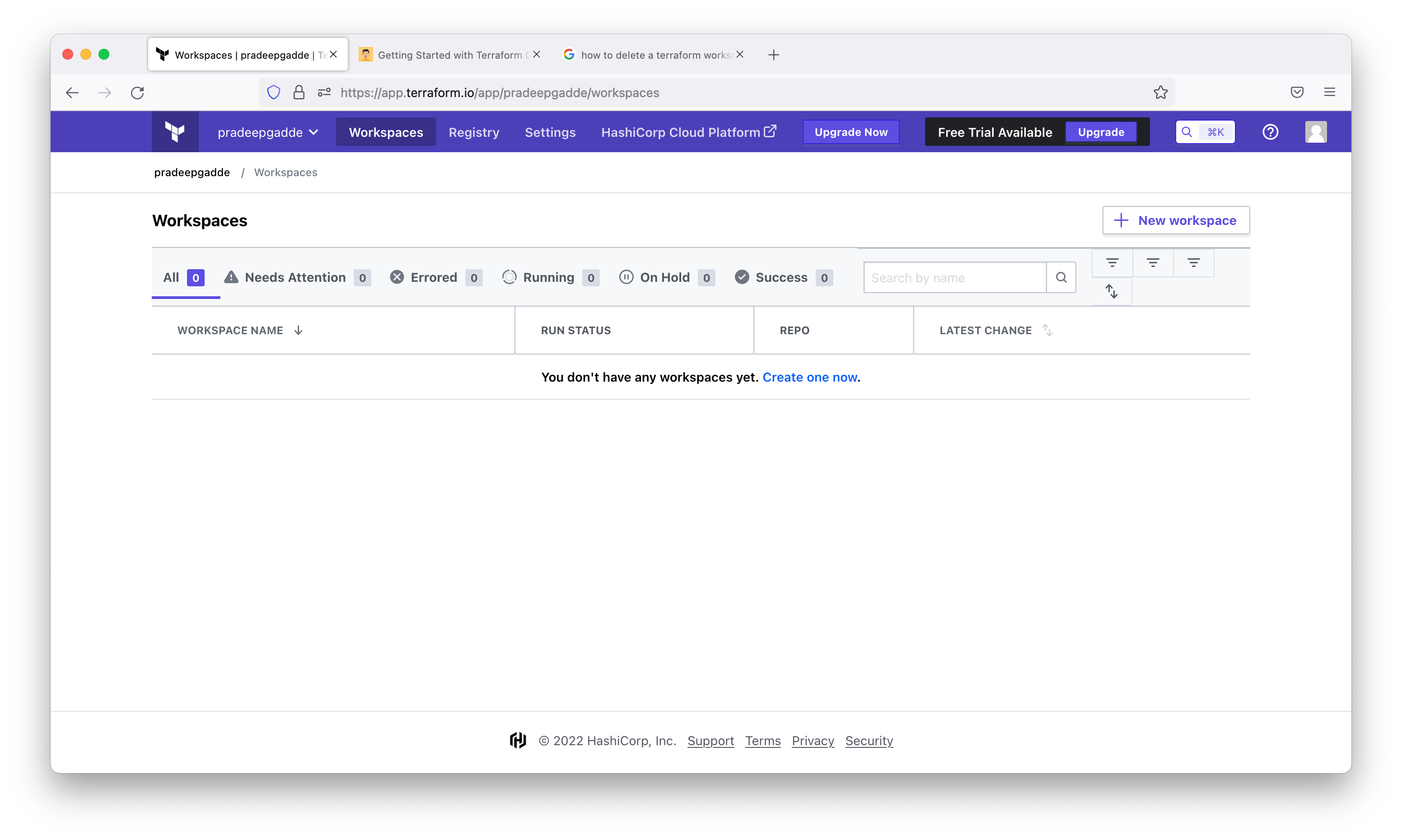Filter by Needs Attention tab

tap(297, 277)
